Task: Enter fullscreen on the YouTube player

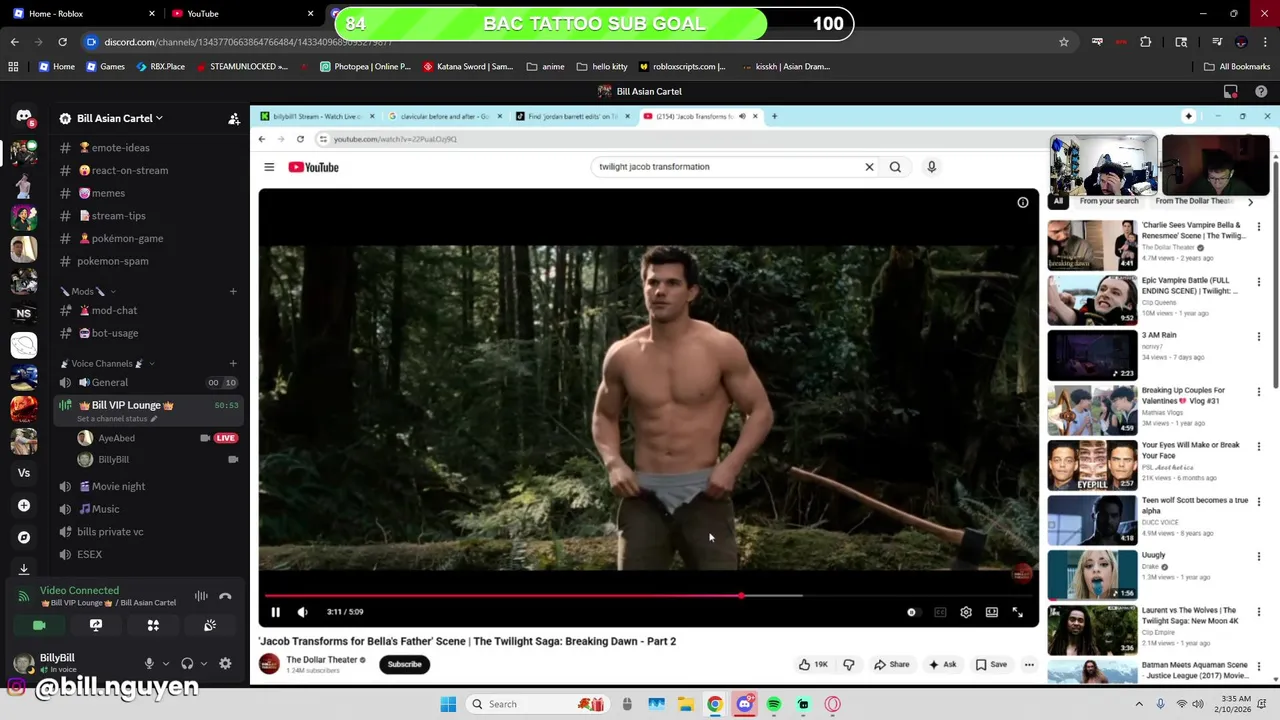Action: [x=1018, y=612]
